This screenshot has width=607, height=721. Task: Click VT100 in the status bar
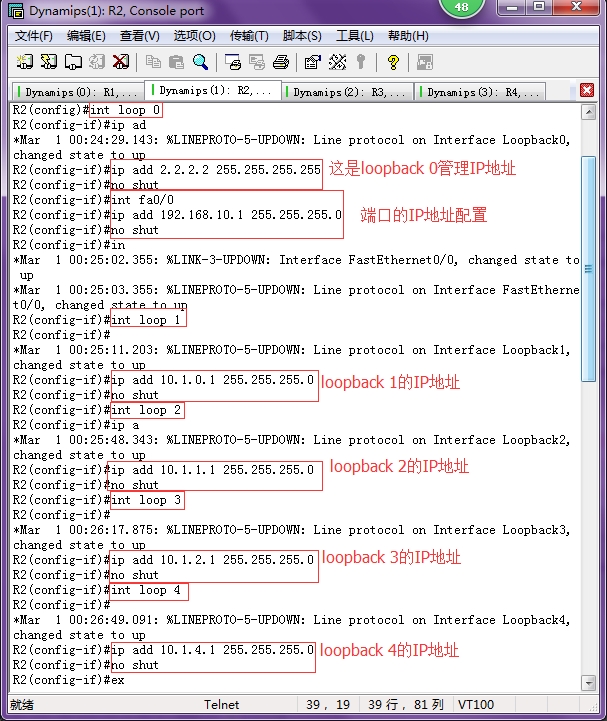pyautogui.click(x=476, y=704)
